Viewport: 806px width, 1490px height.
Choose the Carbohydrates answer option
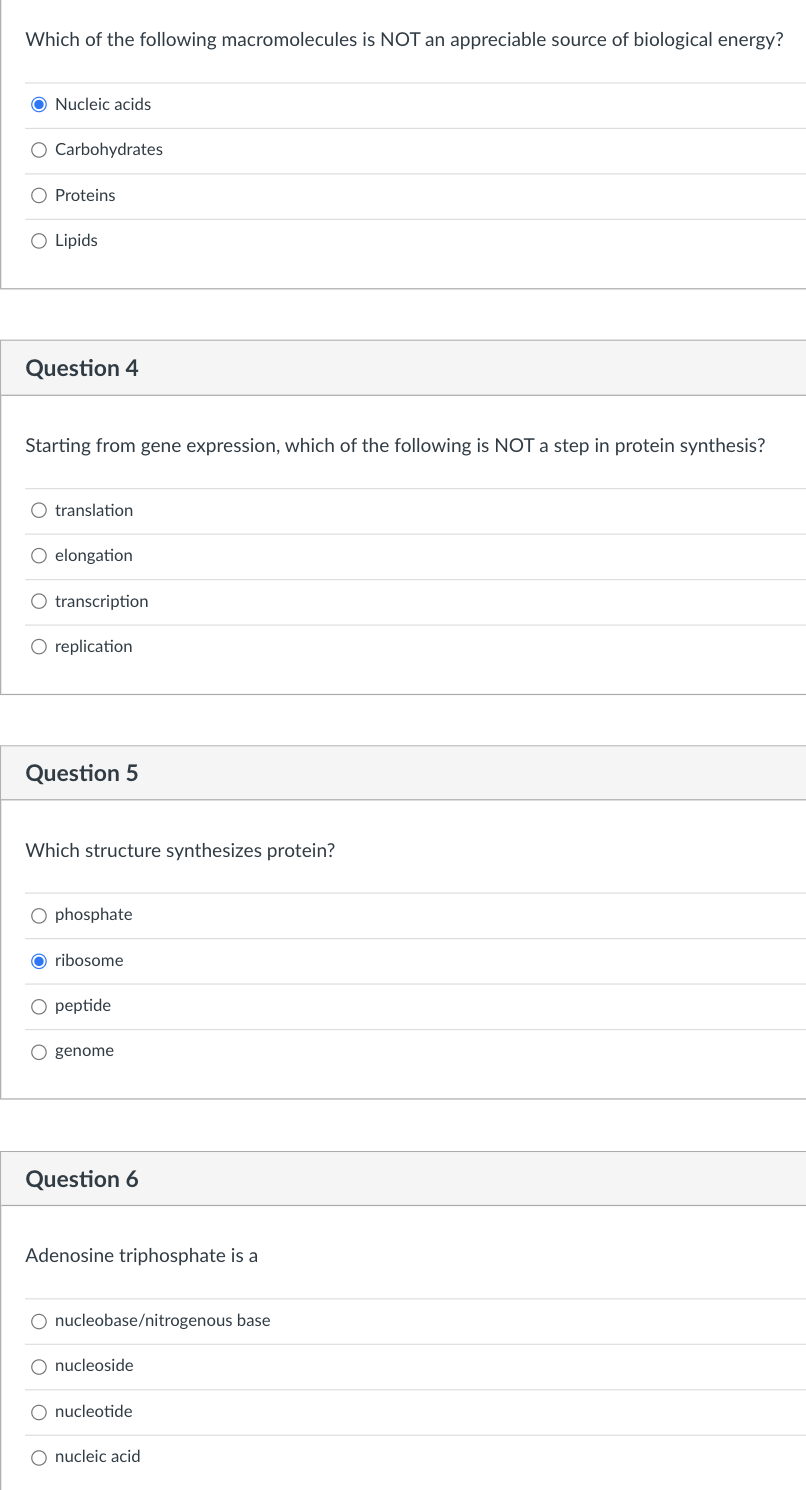[x=39, y=150]
